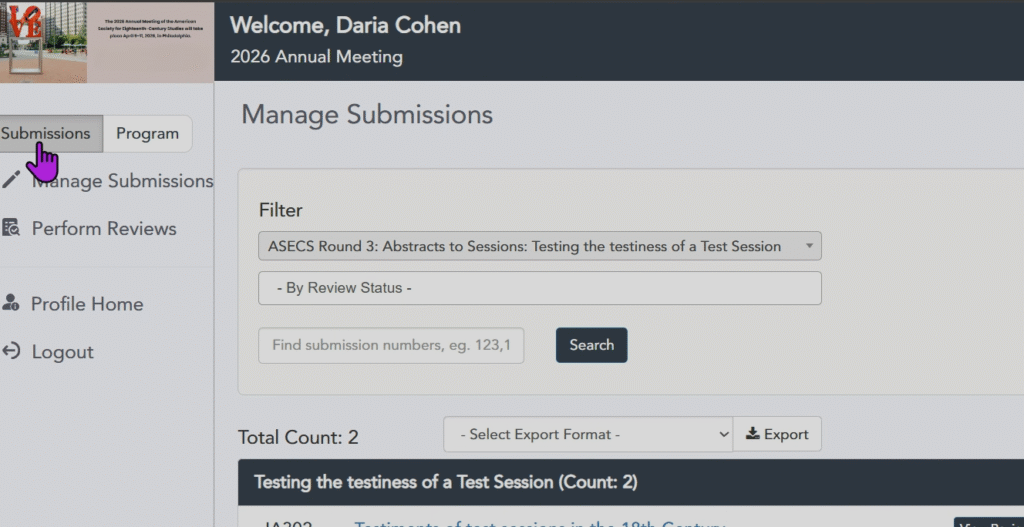
Task: Focus the Find submission numbers field
Action: pos(391,345)
